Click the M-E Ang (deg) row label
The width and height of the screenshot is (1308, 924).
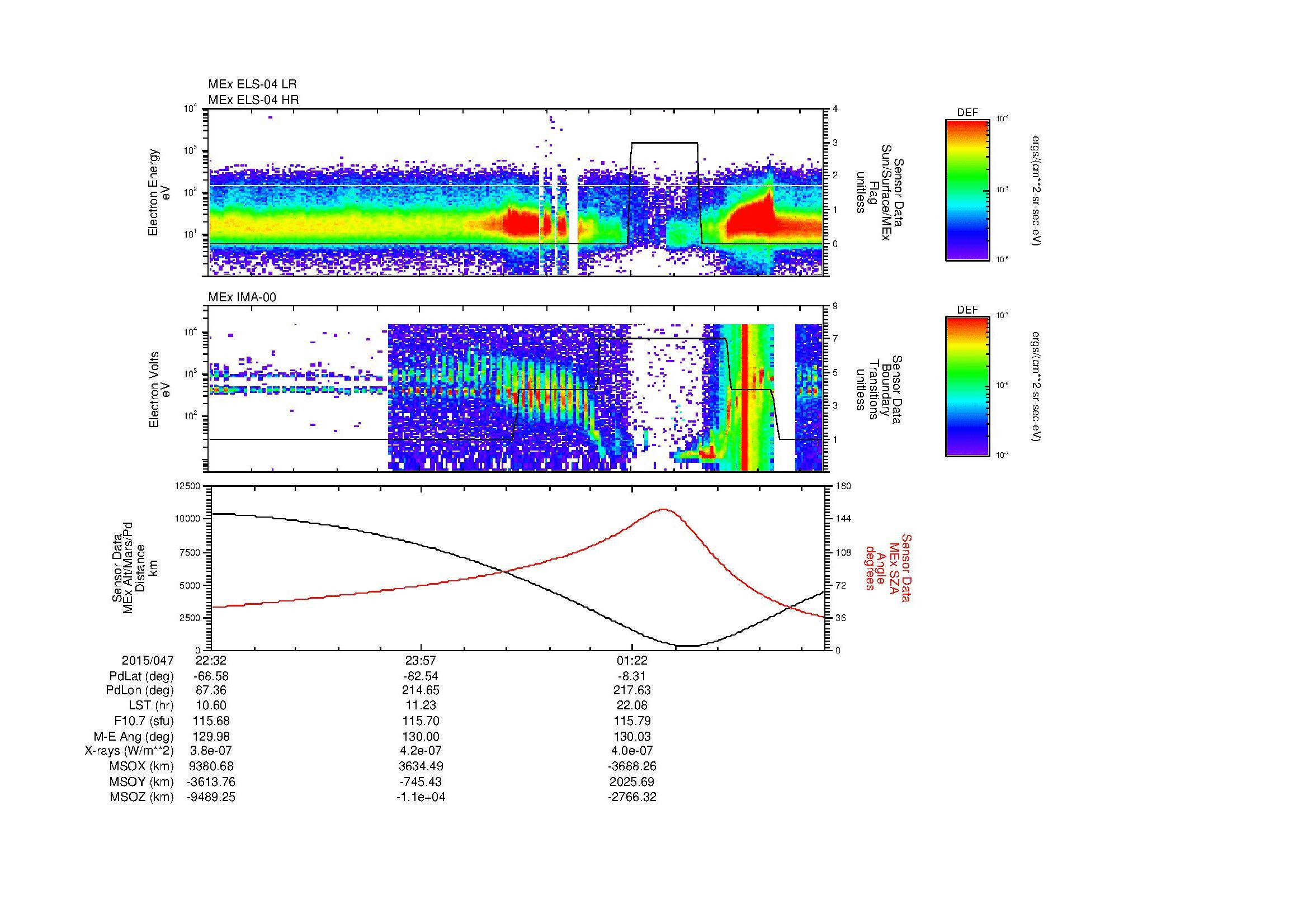(133, 736)
